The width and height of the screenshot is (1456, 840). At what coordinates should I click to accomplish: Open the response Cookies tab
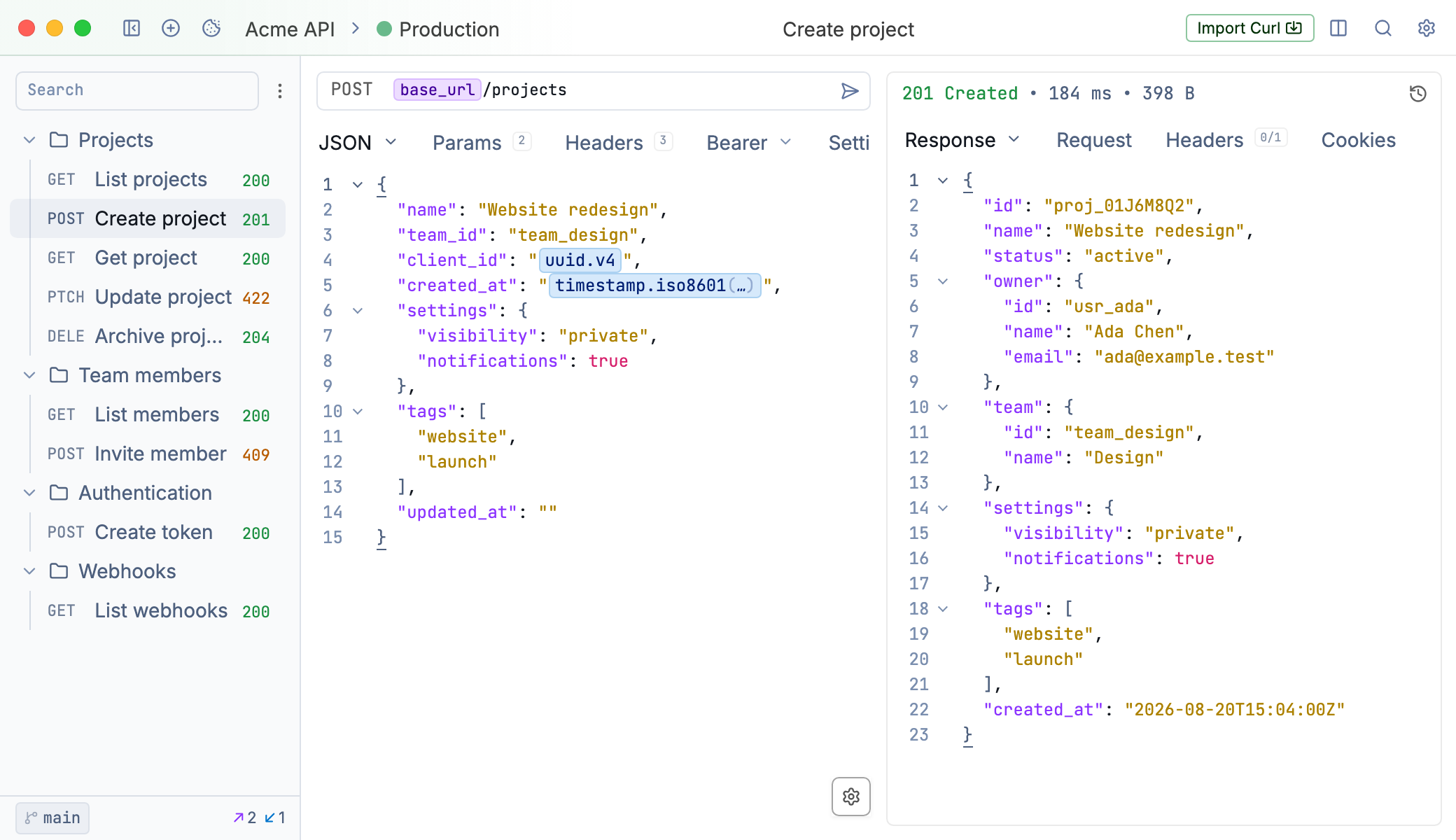[x=1358, y=140]
